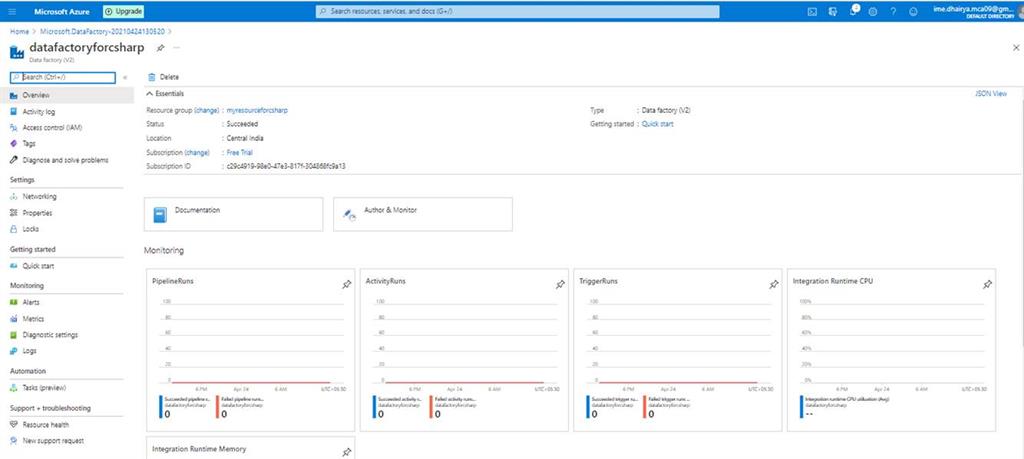This screenshot has height=459, width=1024.
Task: Open JSON View
Action: point(991,94)
